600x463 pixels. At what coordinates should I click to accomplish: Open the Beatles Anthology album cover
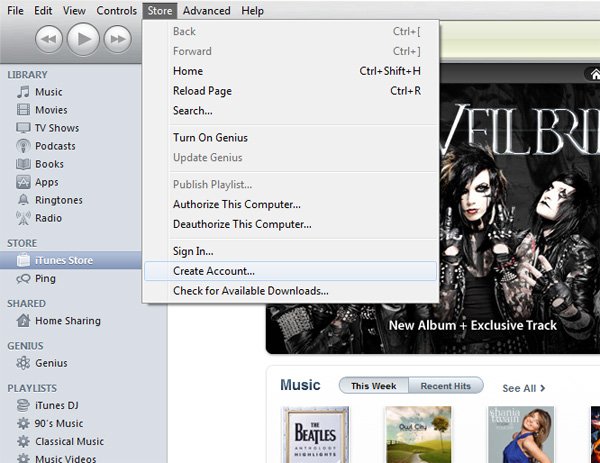click(x=316, y=435)
